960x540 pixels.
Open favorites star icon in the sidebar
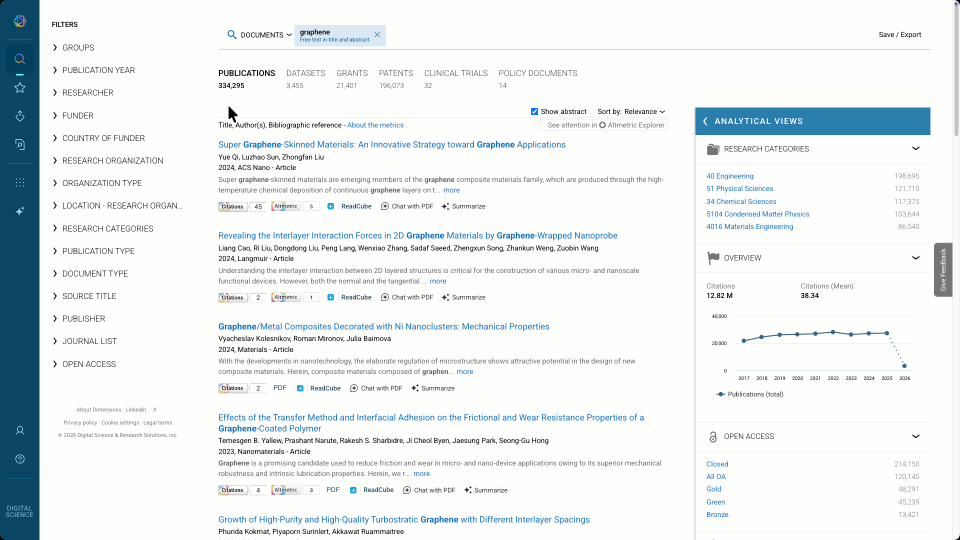point(20,87)
